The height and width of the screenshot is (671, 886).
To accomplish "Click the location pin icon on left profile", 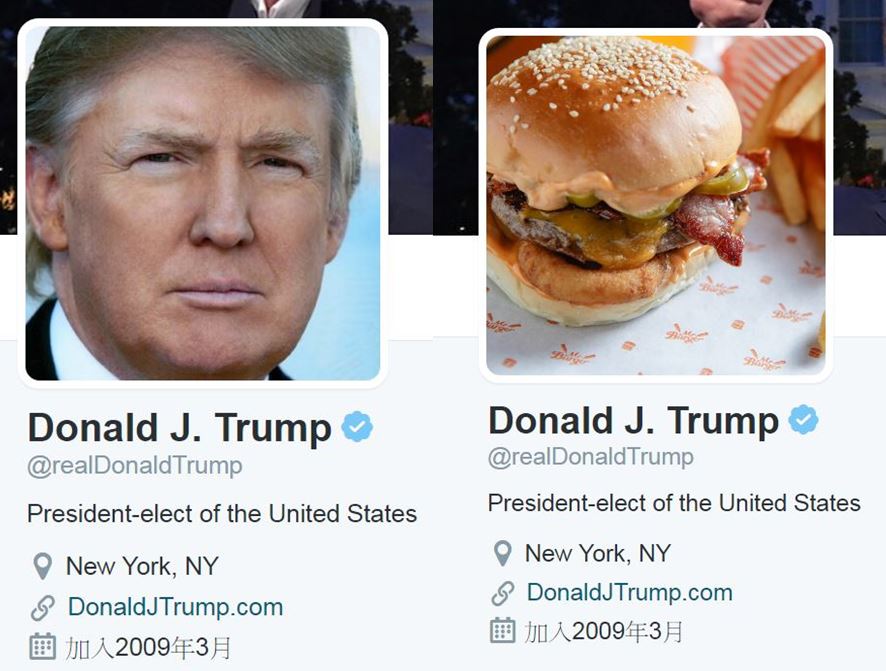I will (42, 566).
